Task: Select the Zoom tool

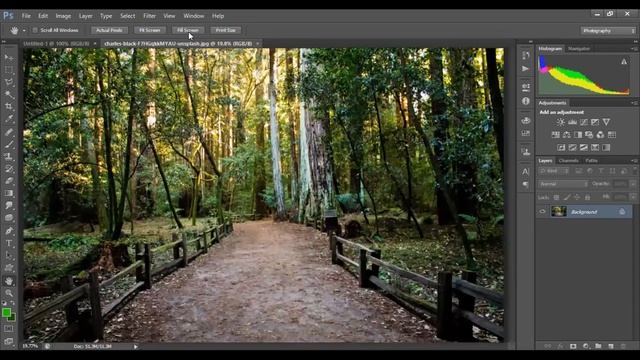Action: [x=9, y=293]
